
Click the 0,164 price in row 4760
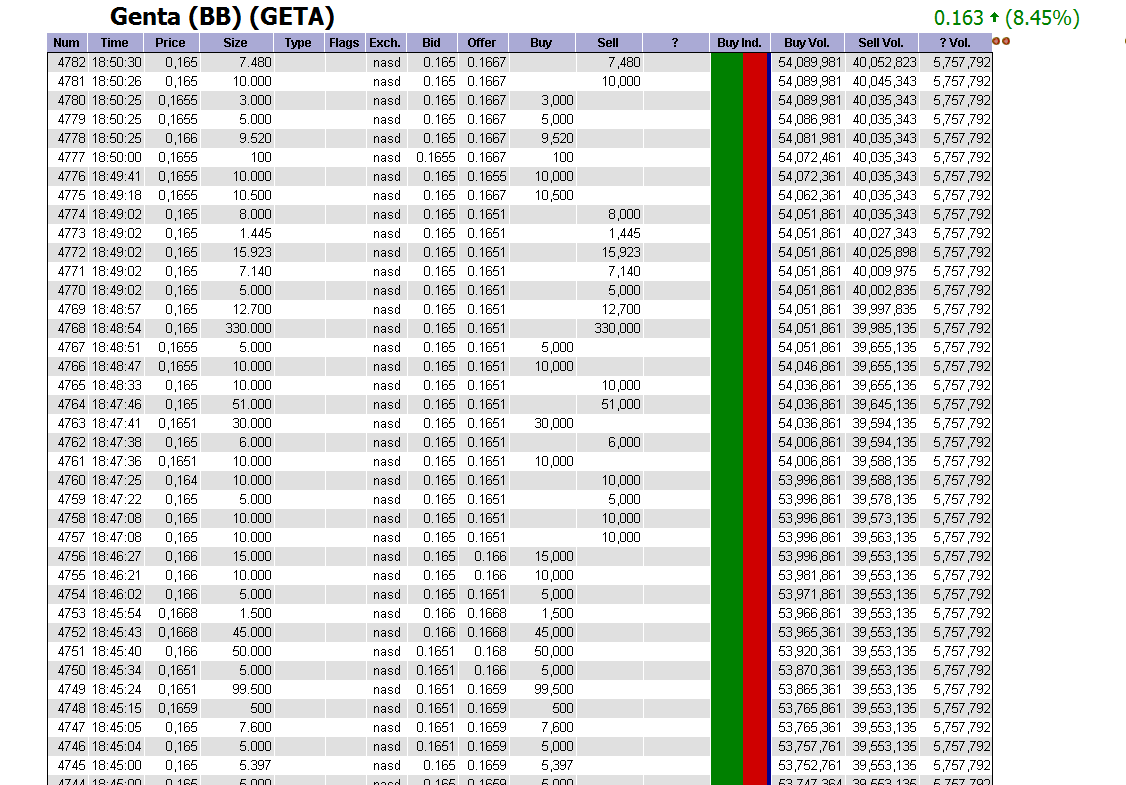click(181, 480)
